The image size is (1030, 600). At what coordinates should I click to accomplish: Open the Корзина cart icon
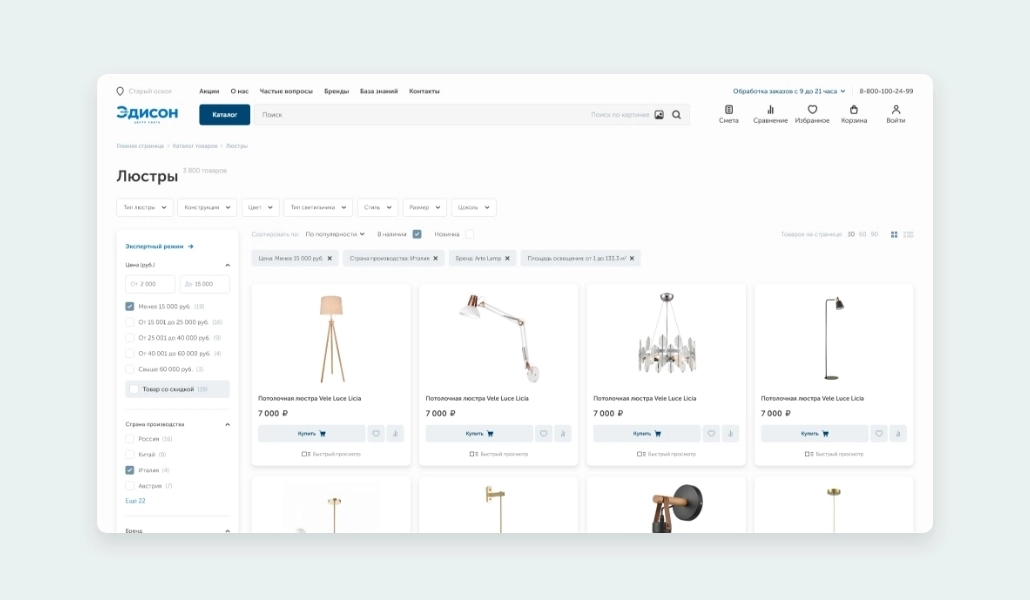pos(854,110)
